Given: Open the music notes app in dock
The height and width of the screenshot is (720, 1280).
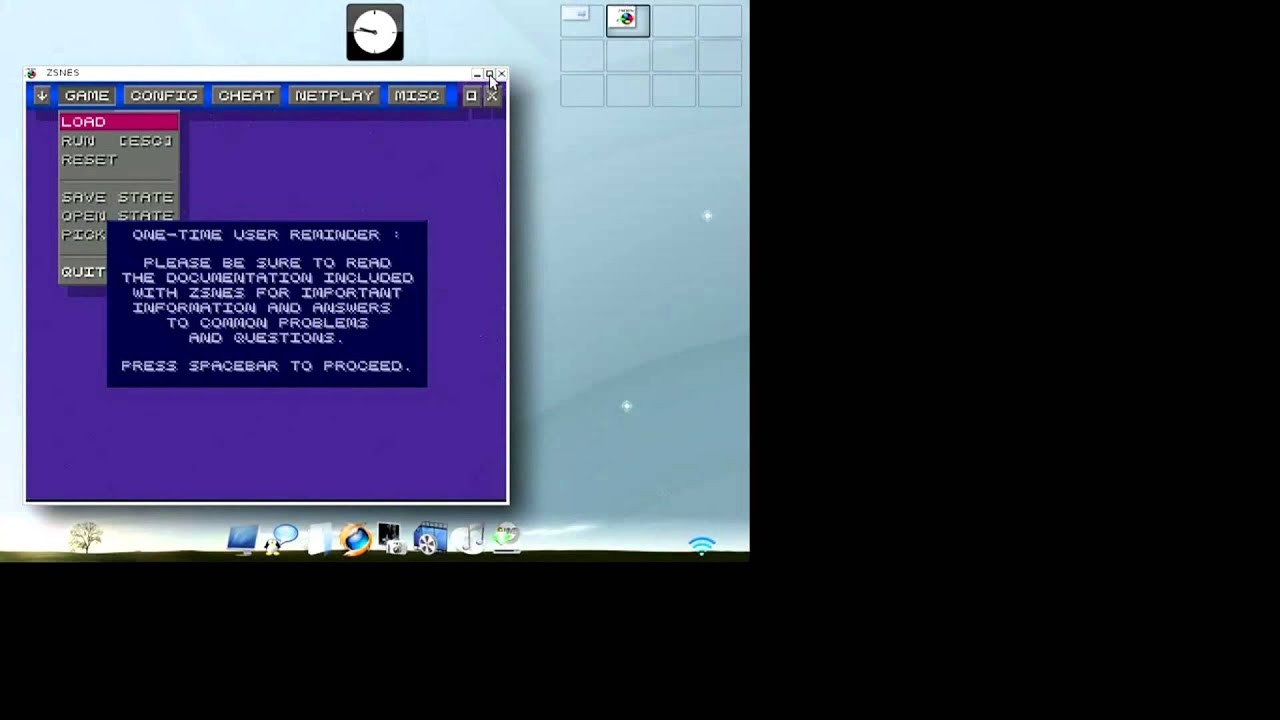Looking at the screenshot, I should [x=469, y=540].
